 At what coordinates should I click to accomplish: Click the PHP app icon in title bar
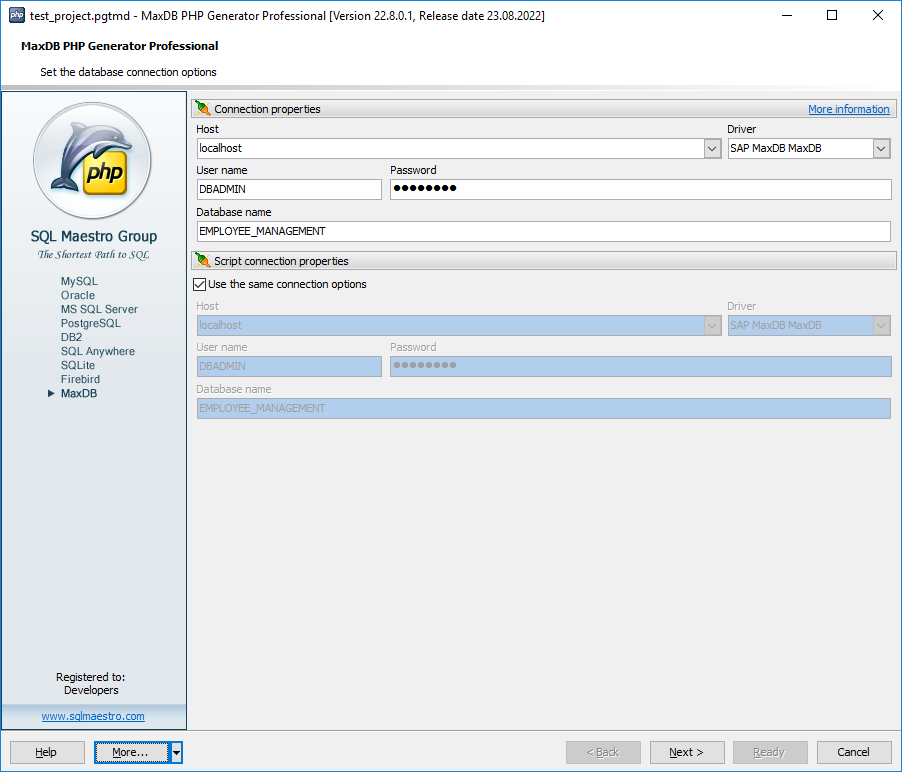[x=17, y=15]
